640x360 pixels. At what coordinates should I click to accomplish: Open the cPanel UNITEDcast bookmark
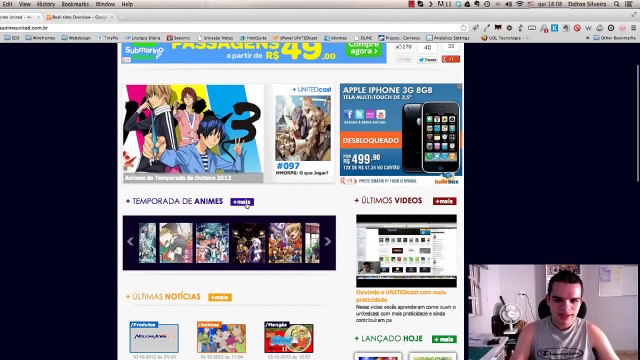tap(295, 38)
